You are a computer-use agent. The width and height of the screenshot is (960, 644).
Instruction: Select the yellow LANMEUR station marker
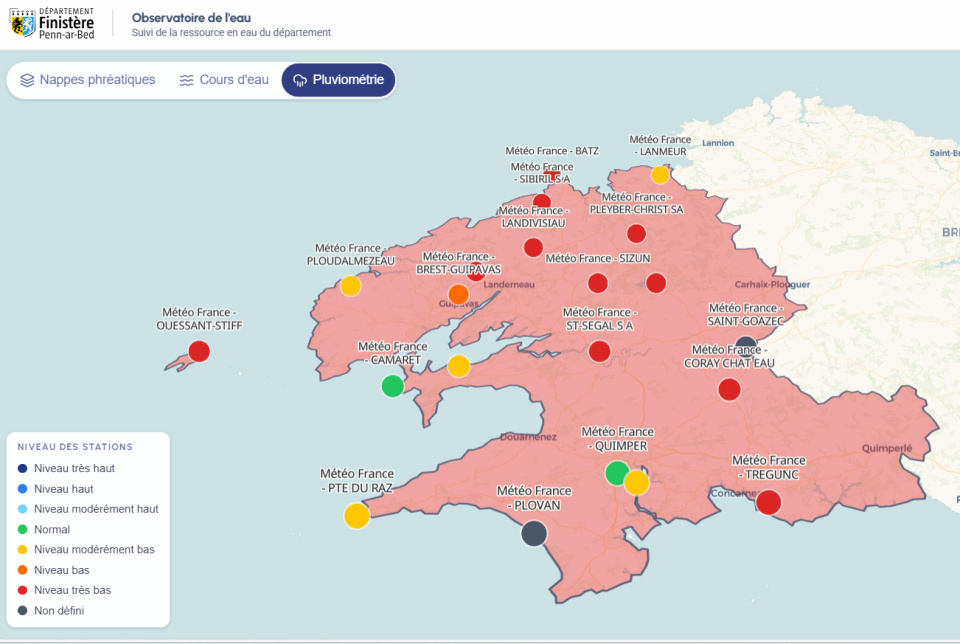point(660,175)
